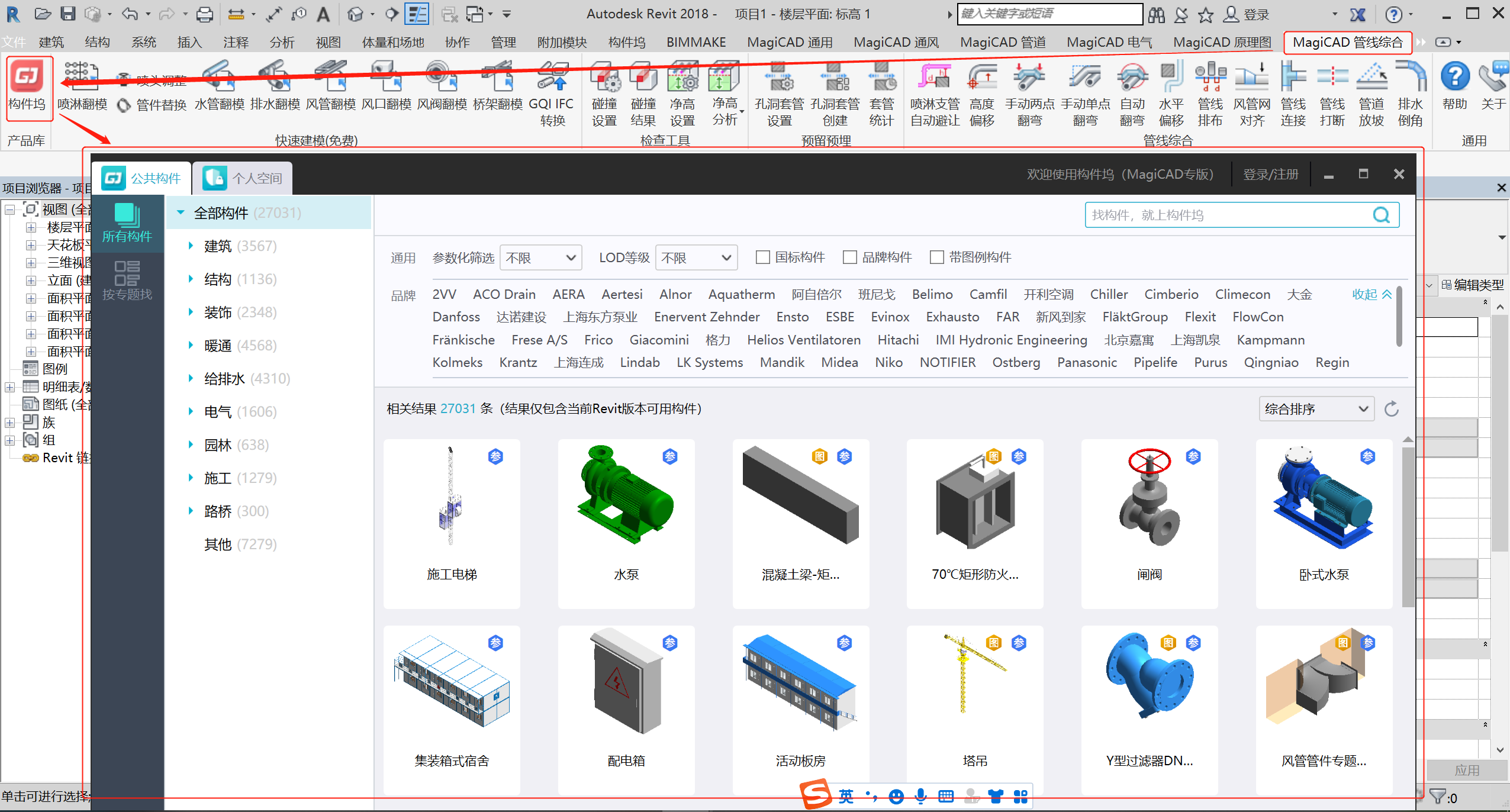Open 净高设置 tool
1510x812 pixels.
pos(682,94)
